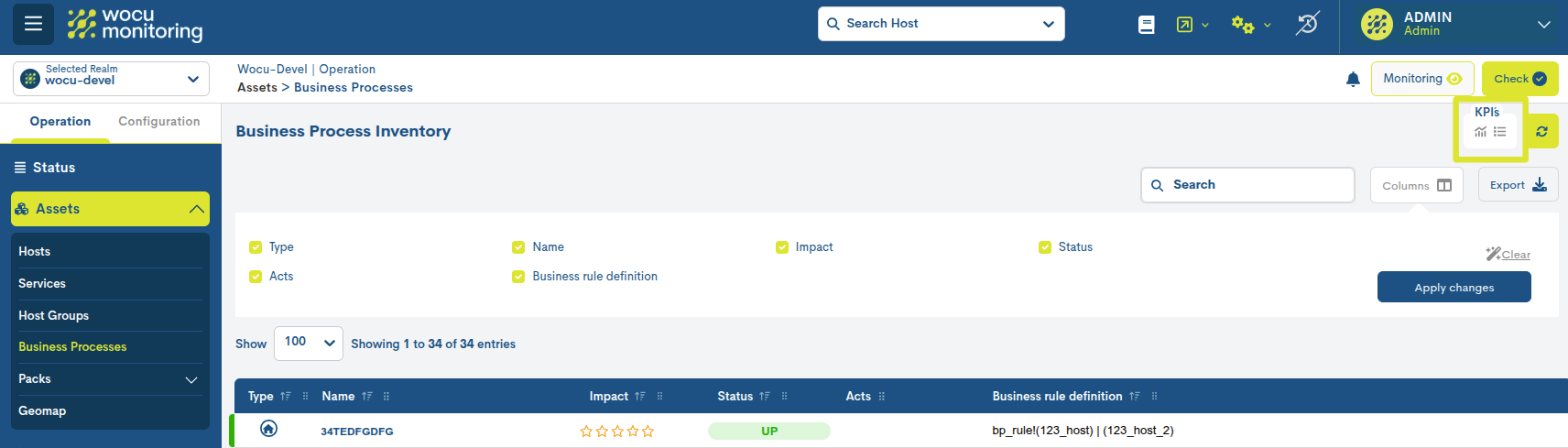1568x448 pixels.
Task: Open the Search Host dropdown
Action: coord(942,24)
